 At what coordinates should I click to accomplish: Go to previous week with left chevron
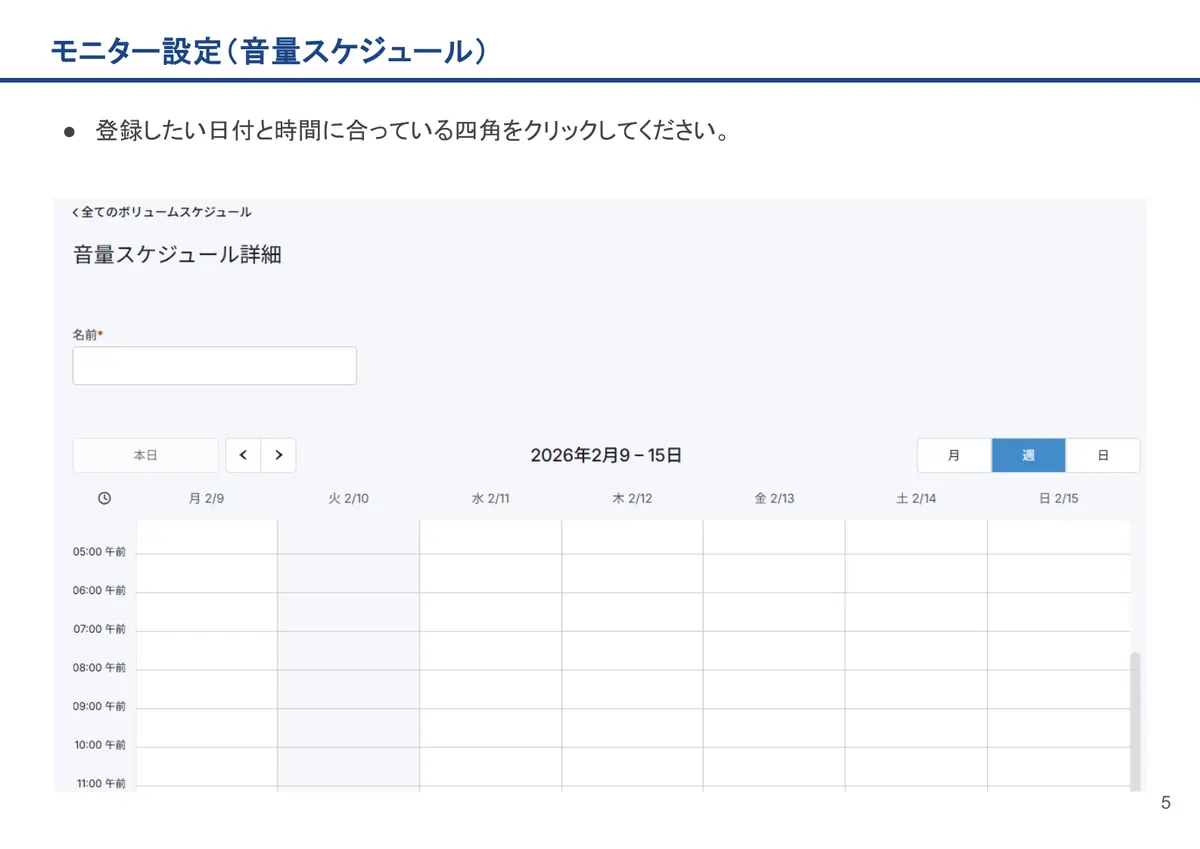243,455
